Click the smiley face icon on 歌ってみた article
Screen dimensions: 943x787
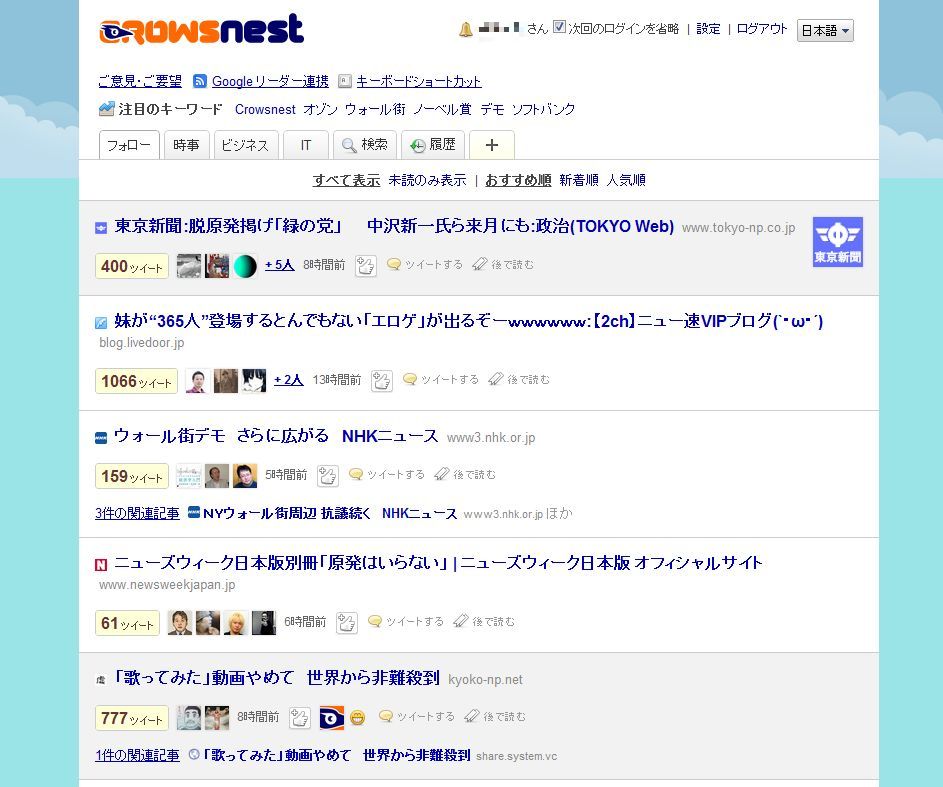tap(357, 717)
